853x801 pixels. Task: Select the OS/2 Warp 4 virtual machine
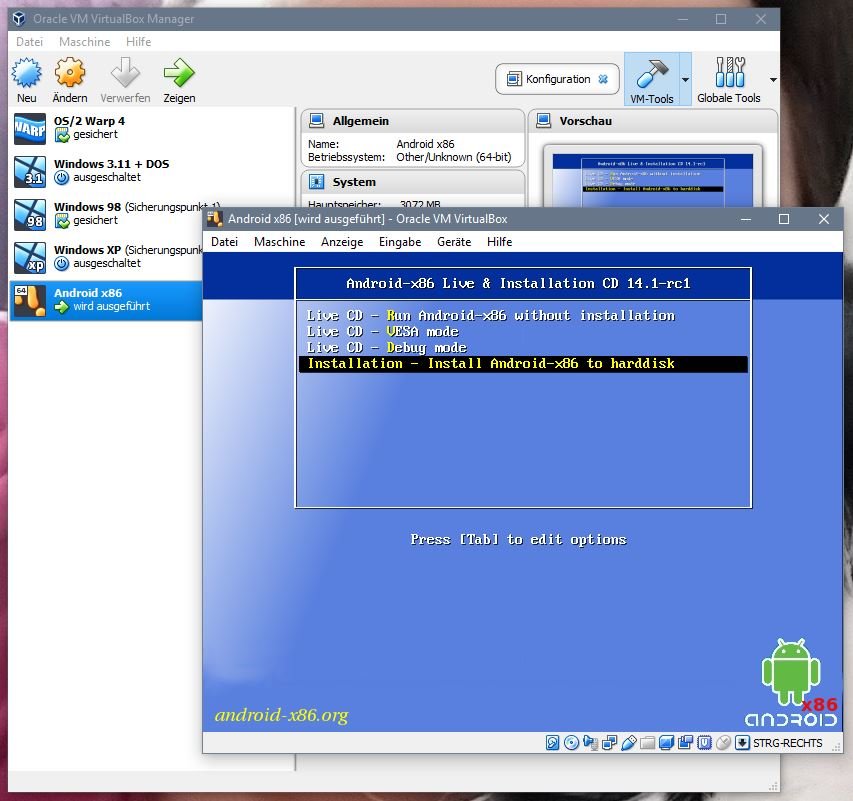152,129
